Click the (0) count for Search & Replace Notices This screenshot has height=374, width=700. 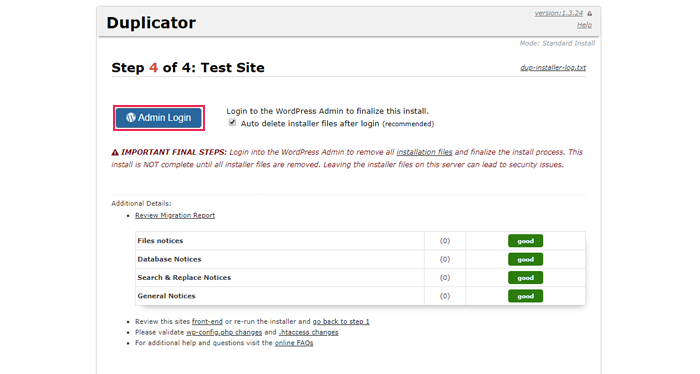pyautogui.click(x=445, y=277)
